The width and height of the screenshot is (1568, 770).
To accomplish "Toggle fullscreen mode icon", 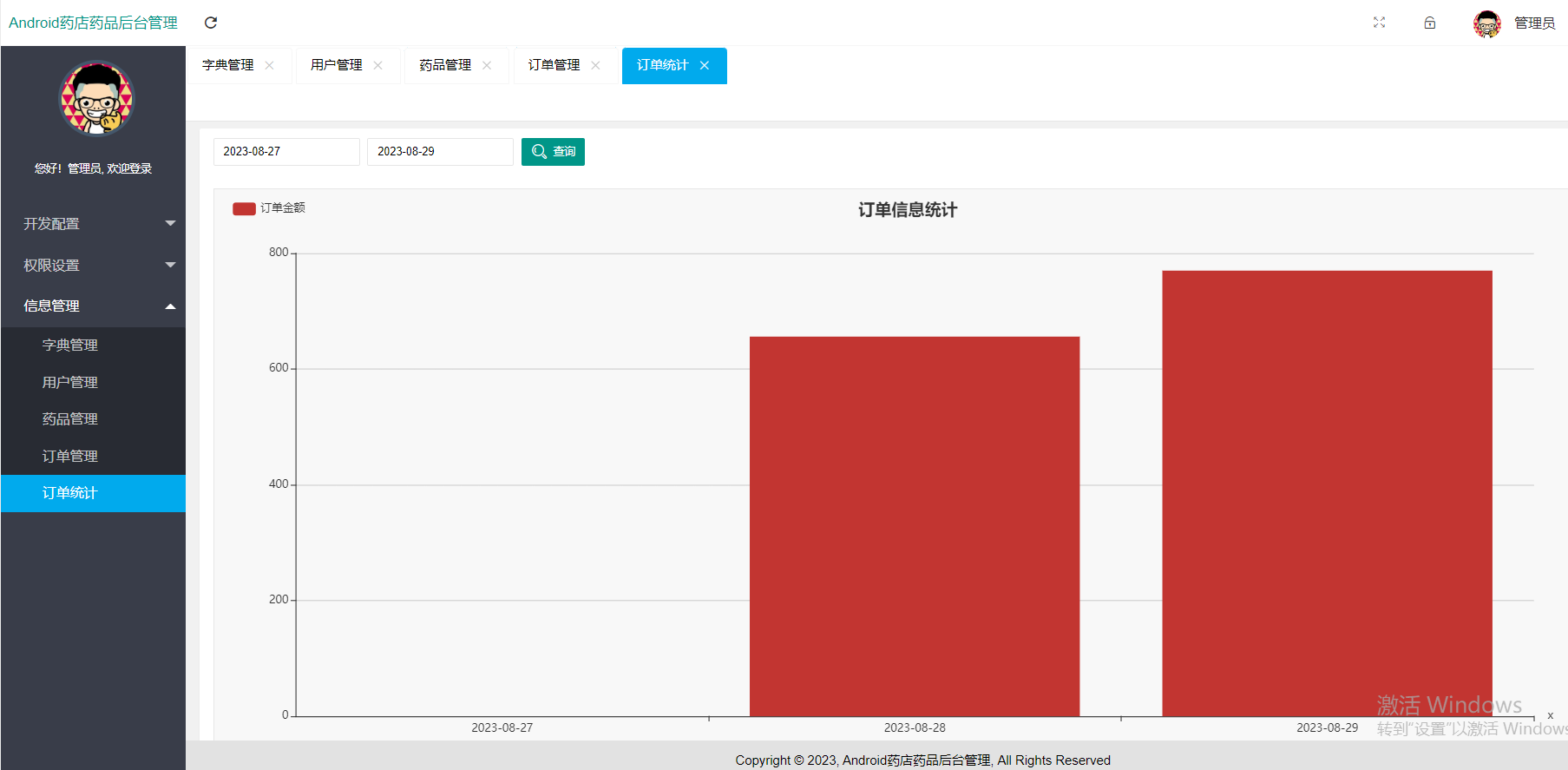I will [1379, 23].
